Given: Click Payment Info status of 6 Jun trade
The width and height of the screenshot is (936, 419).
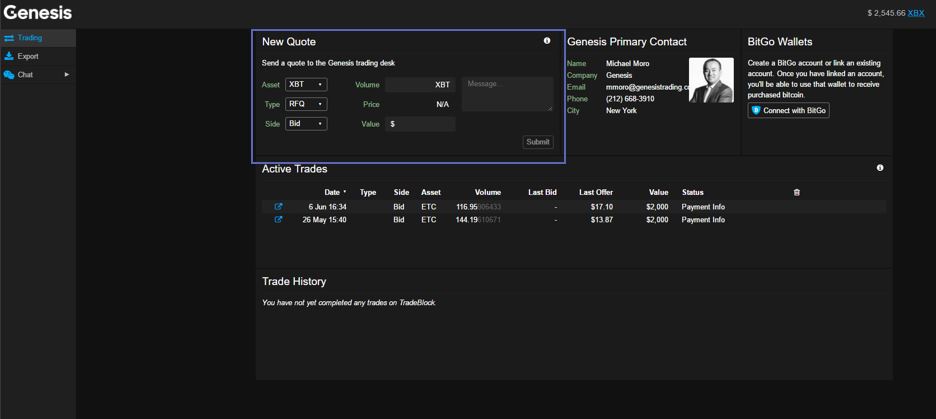Looking at the screenshot, I should (703, 207).
